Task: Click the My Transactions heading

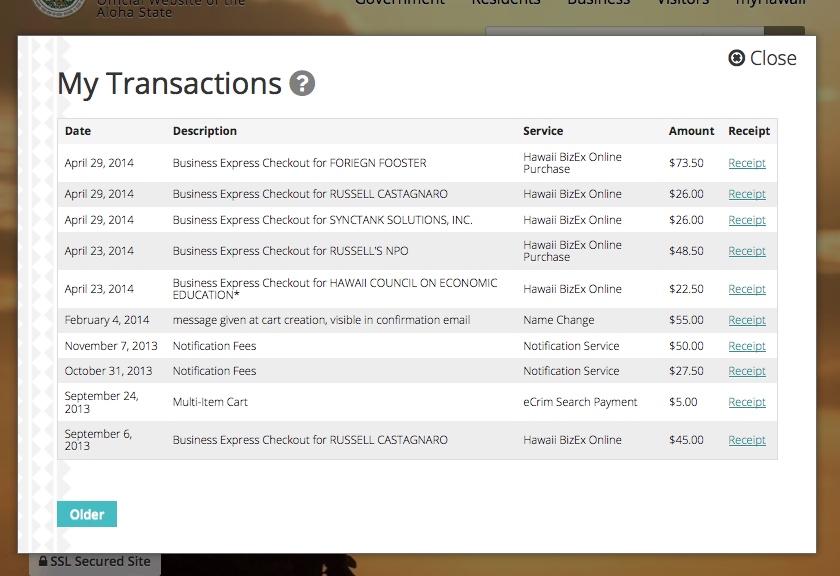Action: tap(169, 84)
